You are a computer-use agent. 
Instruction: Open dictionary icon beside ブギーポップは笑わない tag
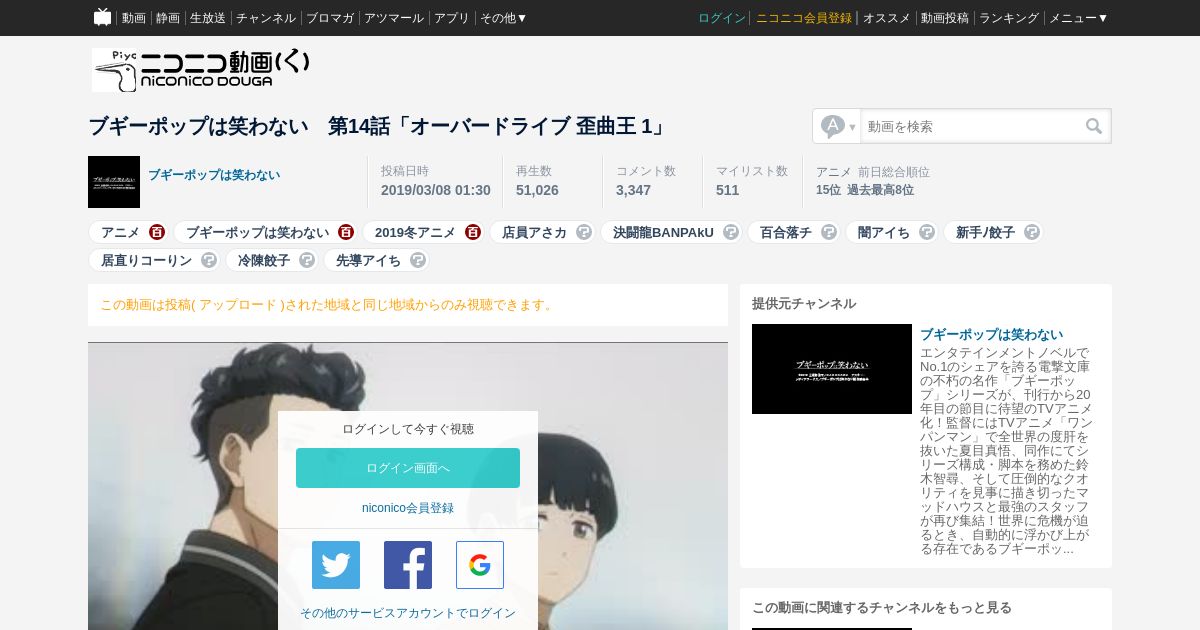tap(346, 232)
